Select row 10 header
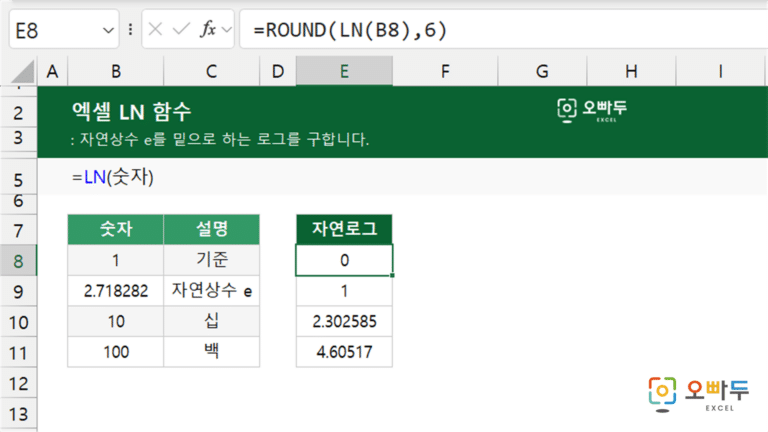This screenshot has width=768, height=432. (18, 322)
